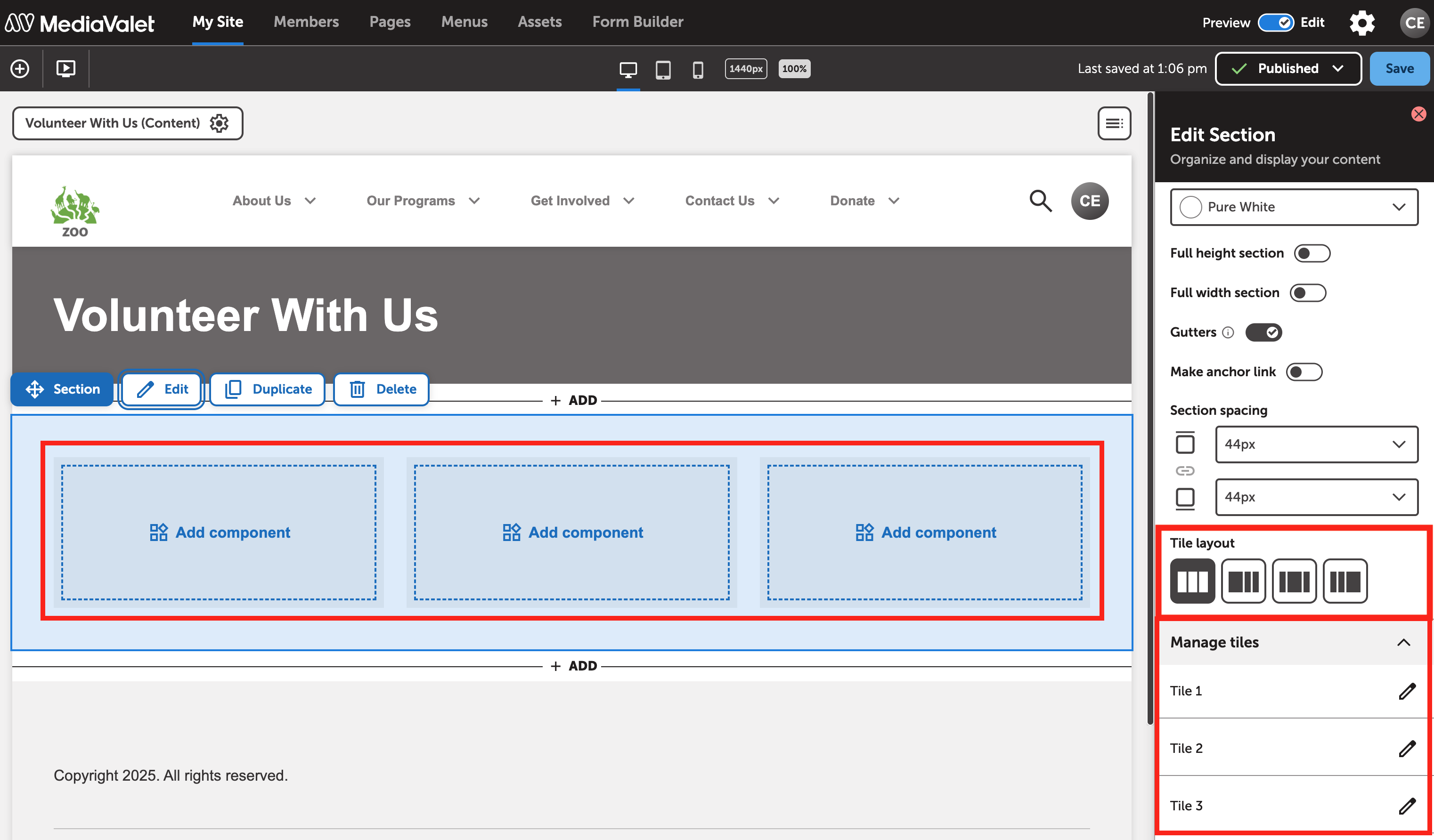Open the site settings gear icon
The width and height of the screenshot is (1434, 840).
click(1362, 23)
